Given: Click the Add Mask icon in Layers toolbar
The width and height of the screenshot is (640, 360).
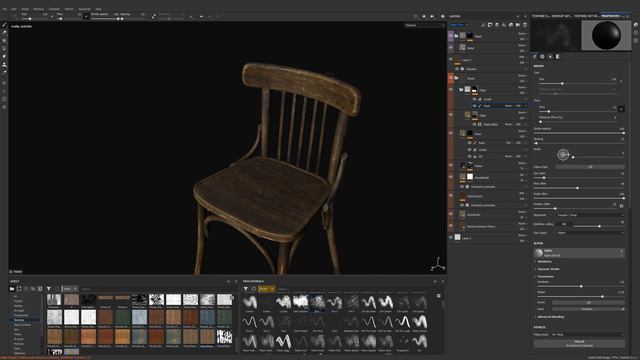Looking at the screenshot, I should (490, 25).
